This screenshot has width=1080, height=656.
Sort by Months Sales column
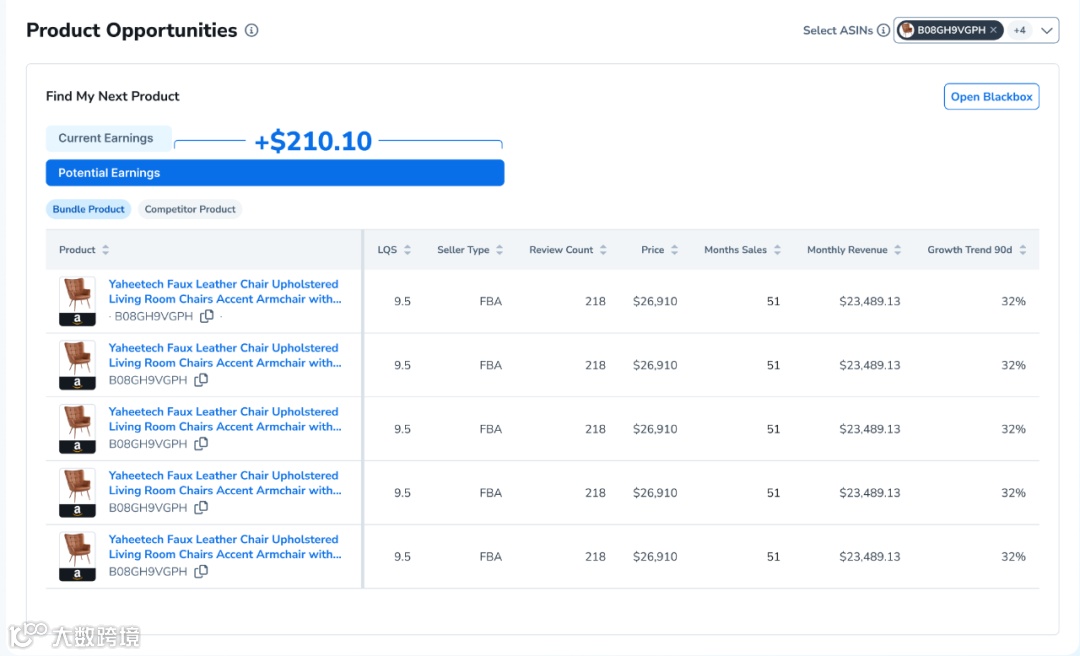(777, 249)
